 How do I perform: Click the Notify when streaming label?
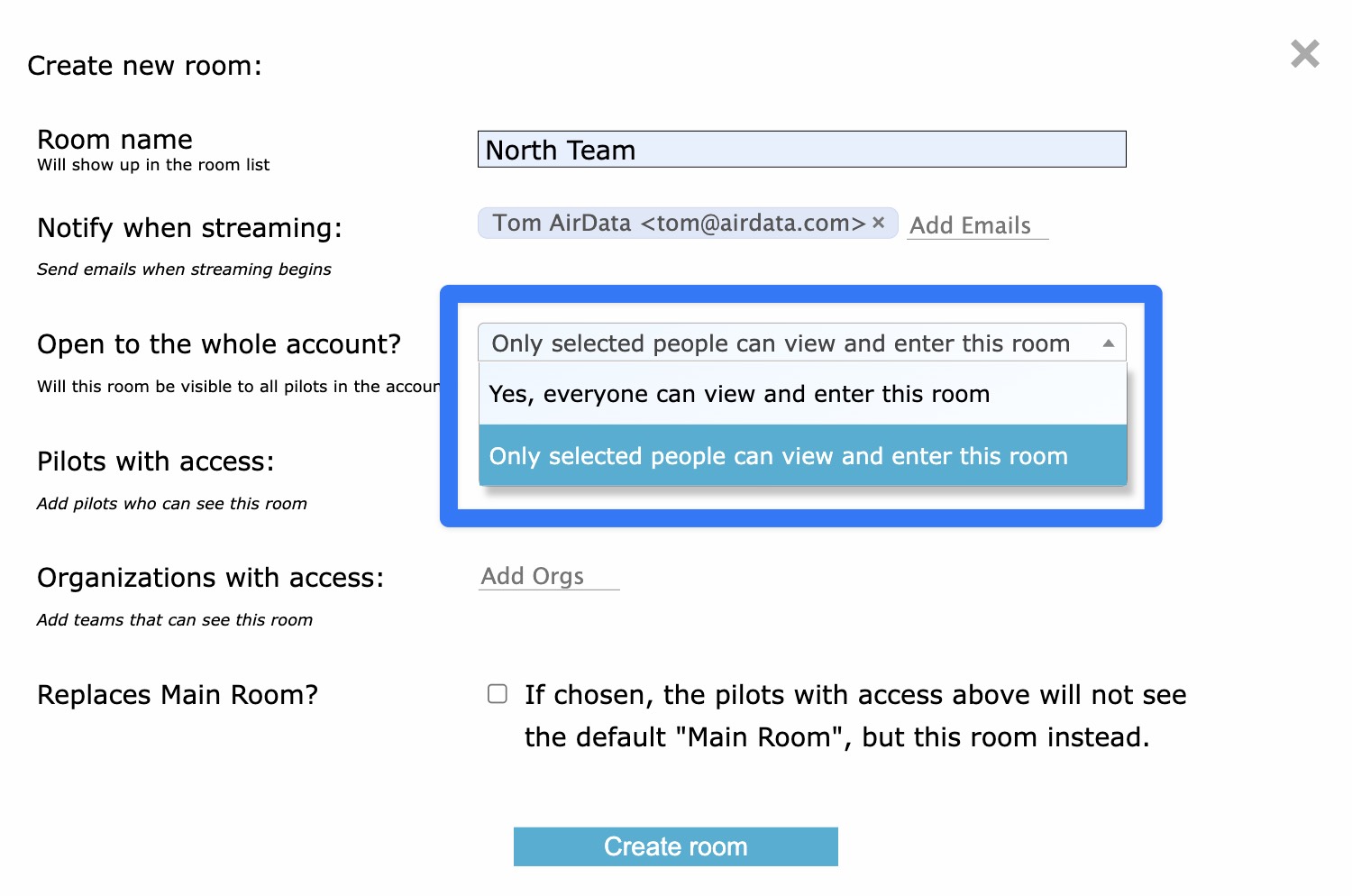189,228
